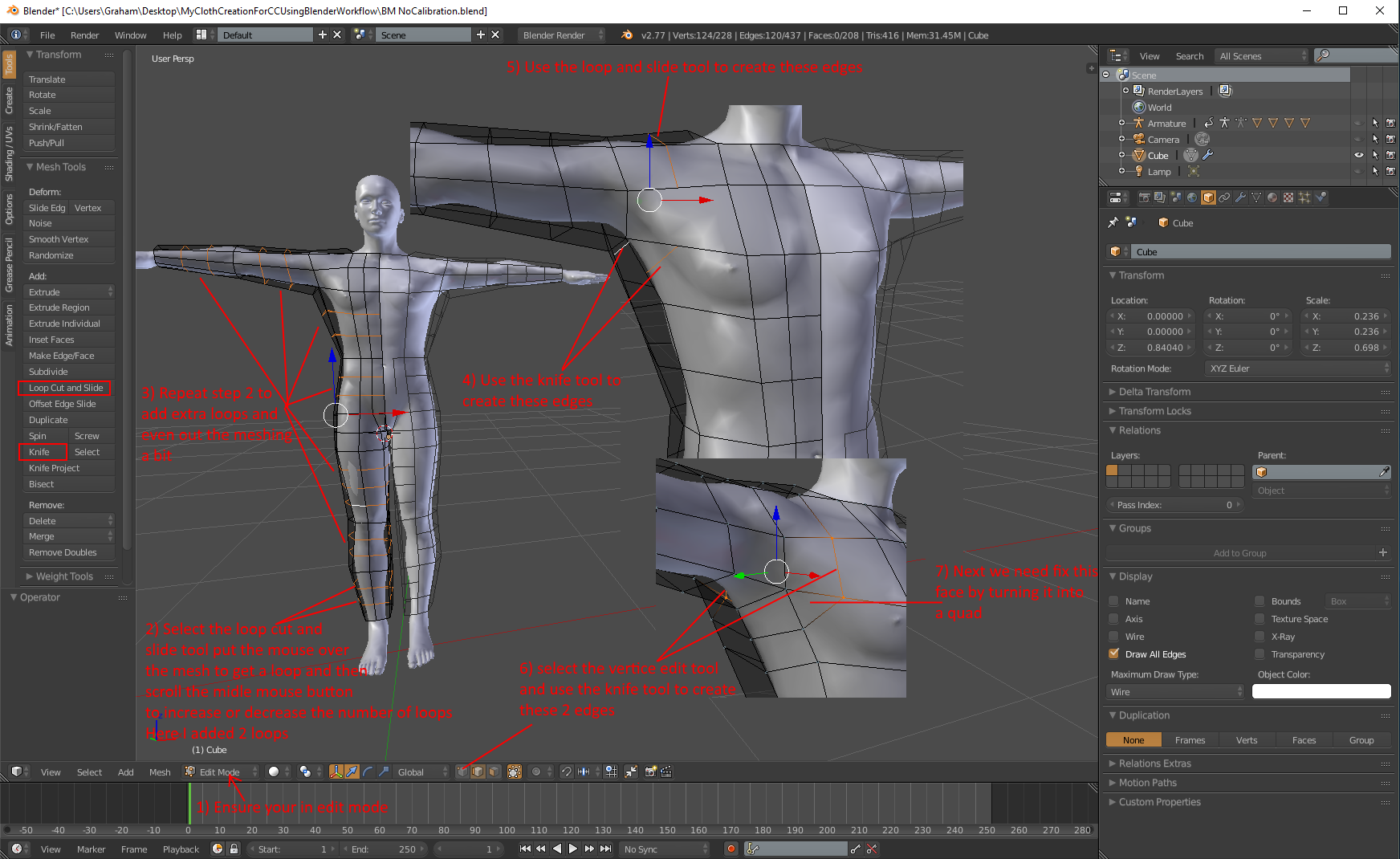This screenshot has height=859, width=1400.
Task: Enable the Axis display checkbox
Action: pos(1113,618)
